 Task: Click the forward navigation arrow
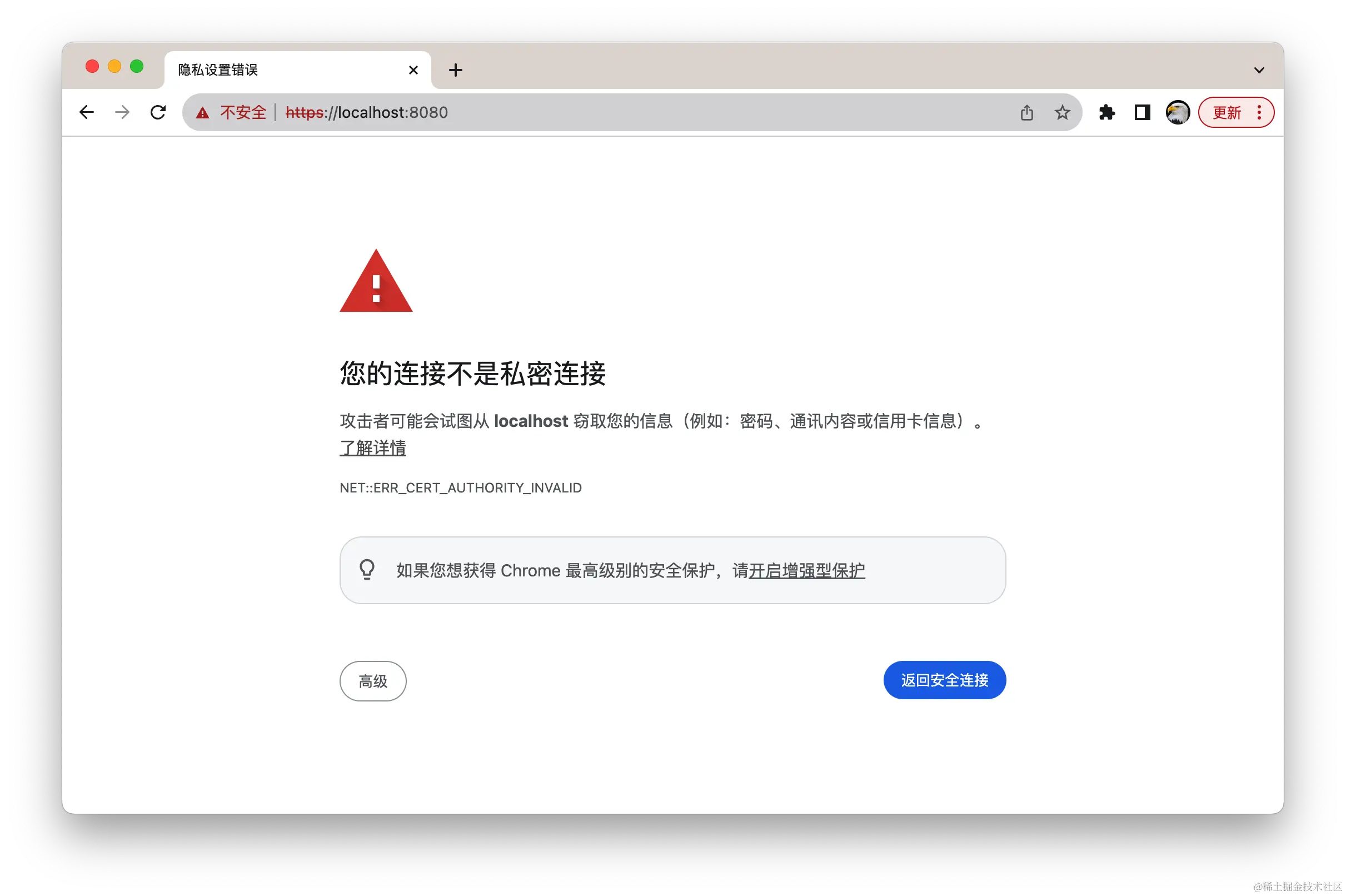tap(122, 112)
